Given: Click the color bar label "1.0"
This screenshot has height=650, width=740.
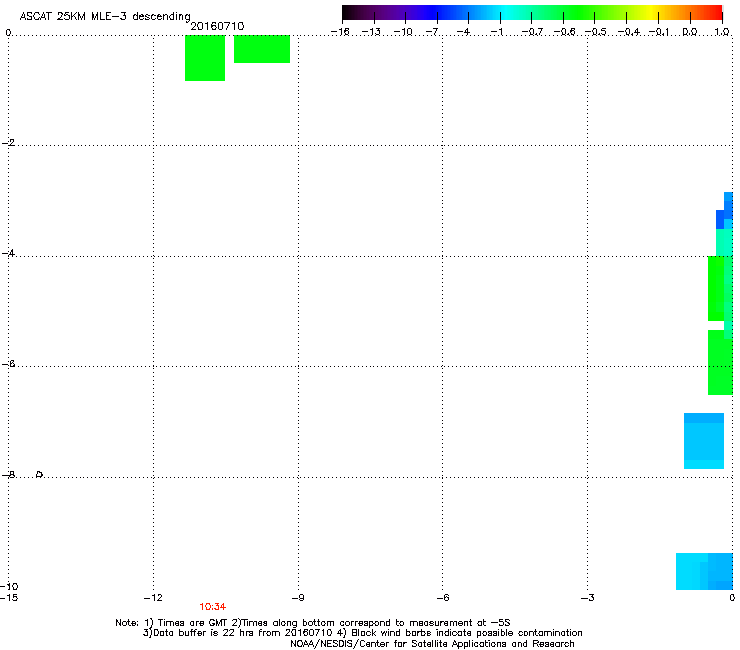Looking at the screenshot, I should [722, 32].
